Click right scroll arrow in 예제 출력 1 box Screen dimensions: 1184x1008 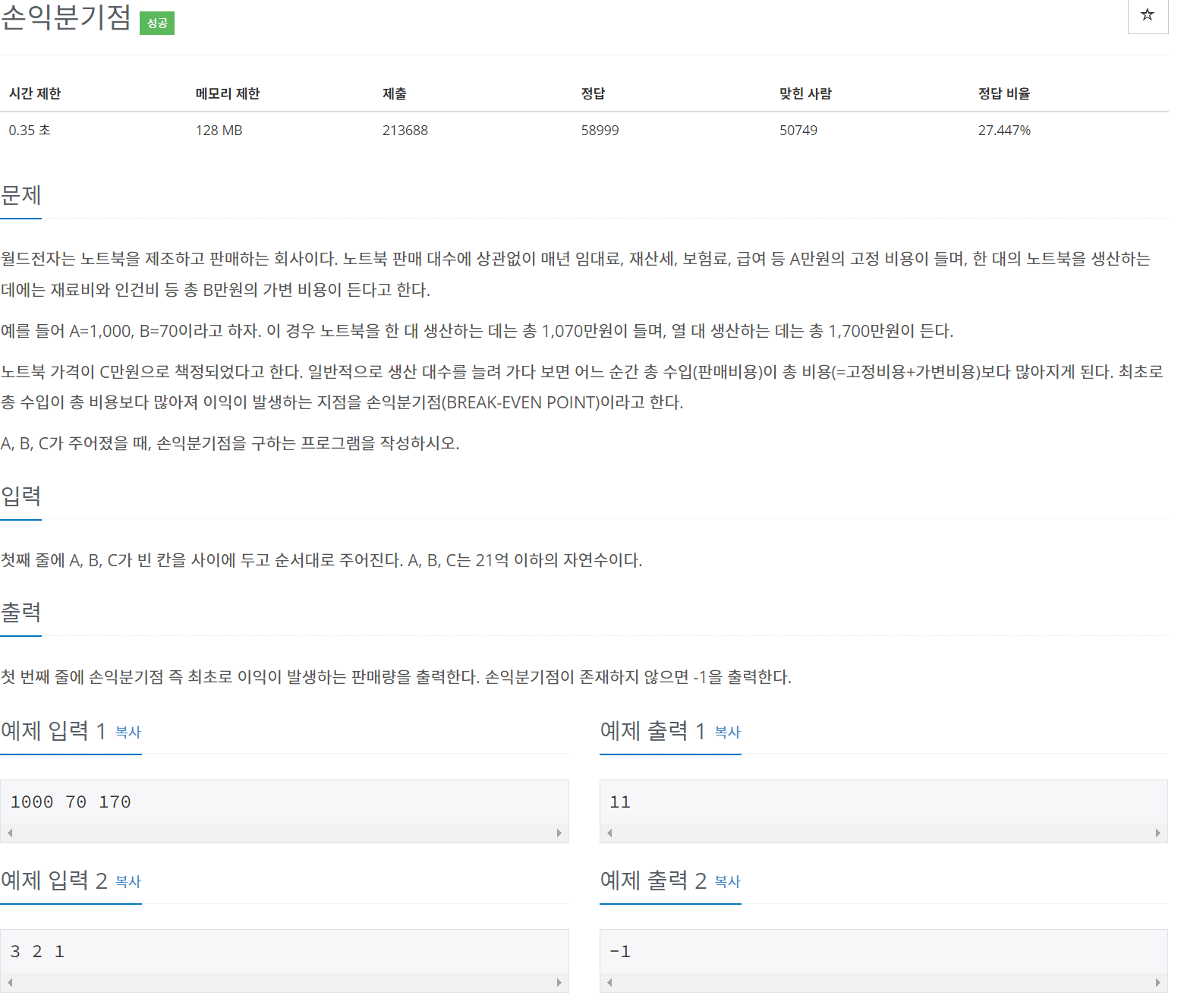click(1157, 833)
